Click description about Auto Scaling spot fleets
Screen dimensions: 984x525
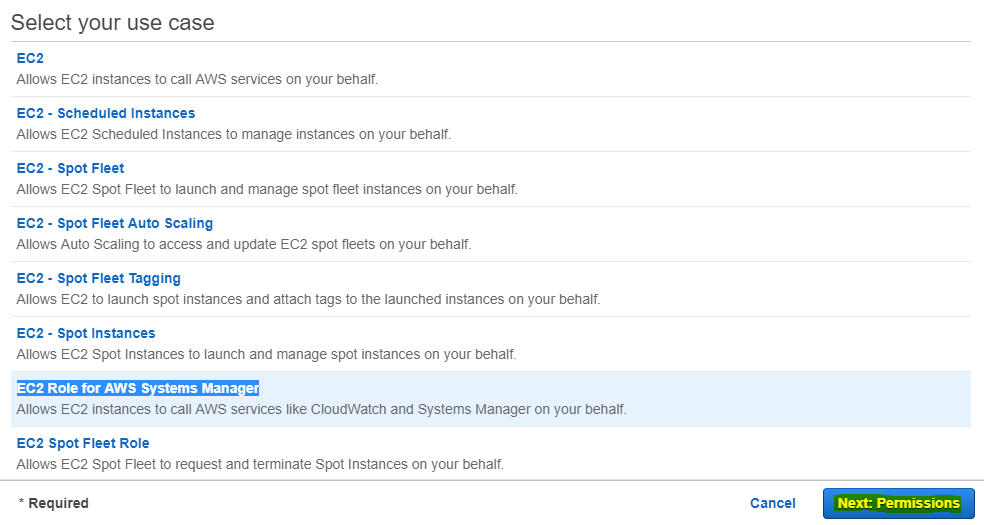[243, 245]
